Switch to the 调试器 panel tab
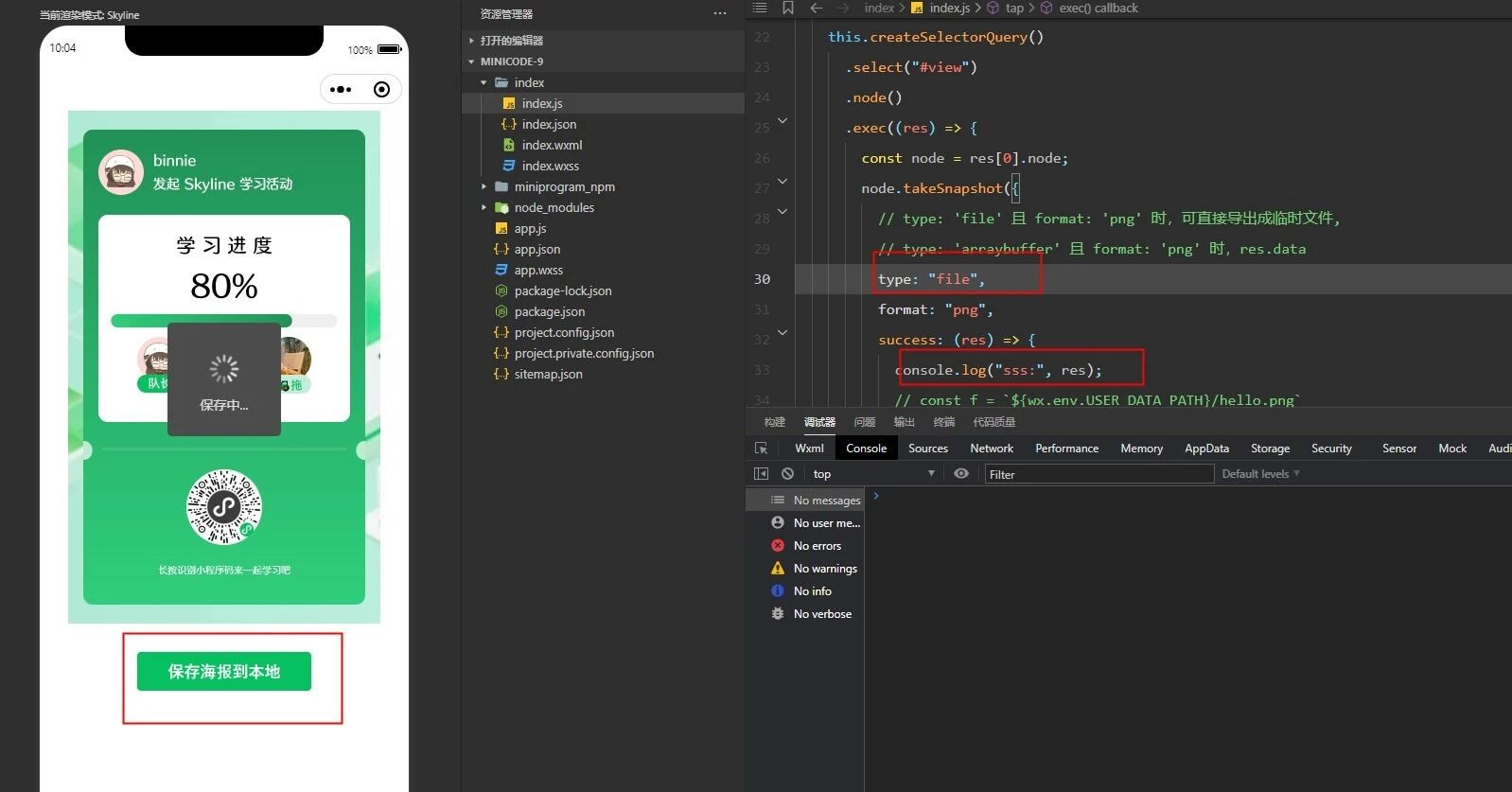The width and height of the screenshot is (1512, 792). point(819,422)
